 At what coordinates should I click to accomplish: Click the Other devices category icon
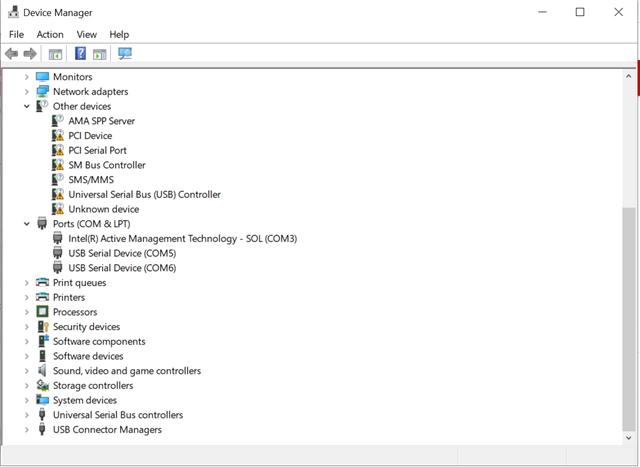[42, 106]
